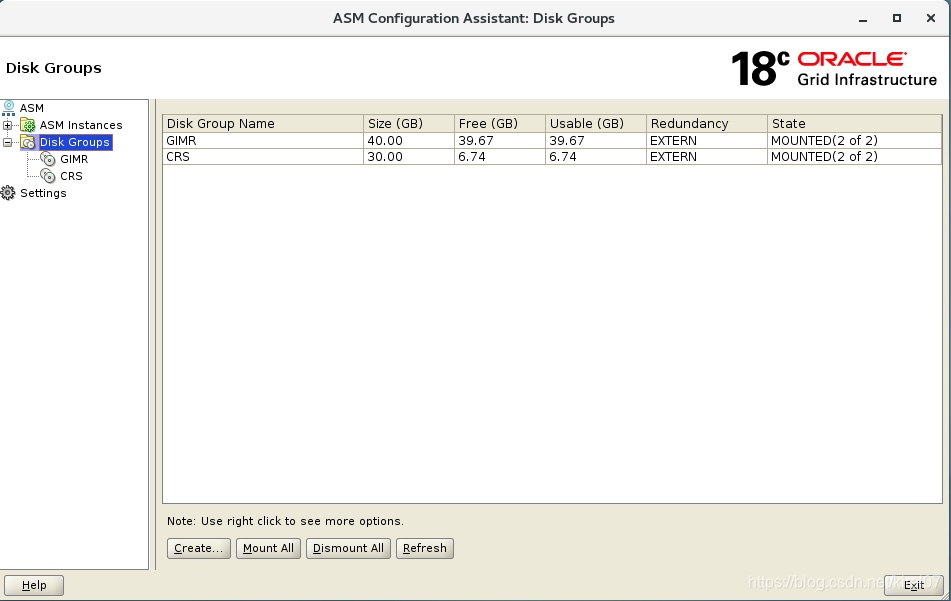Expand the ASM Instances tree node

pyautogui.click(x=7, y=126)
